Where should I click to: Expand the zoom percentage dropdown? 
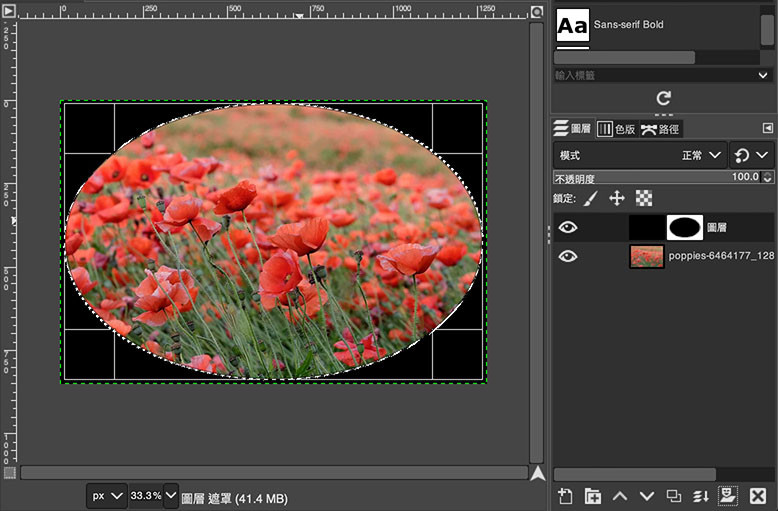coord(171,495)
